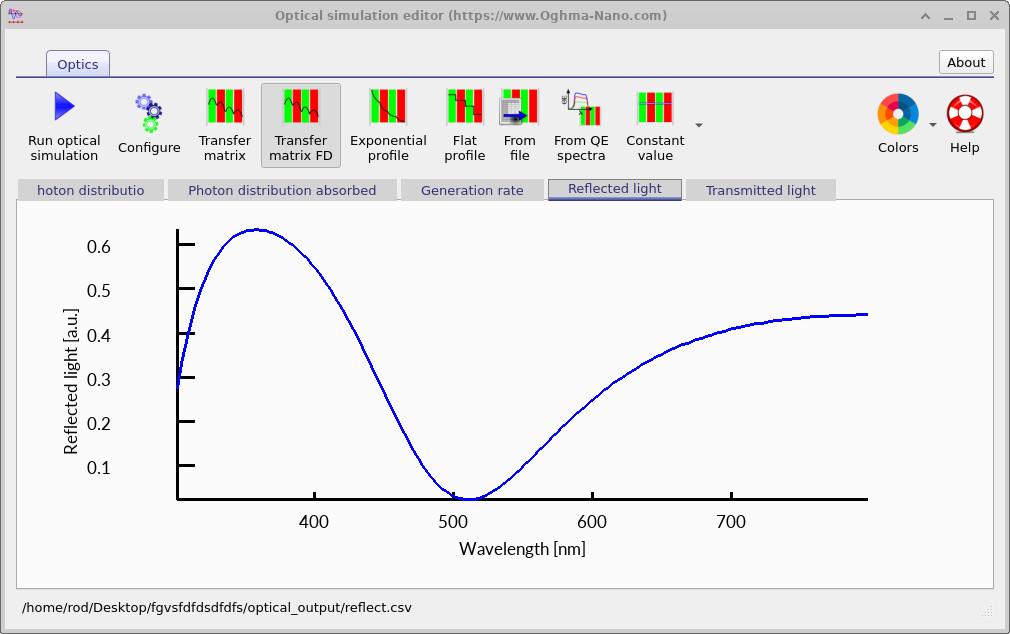Click the 500 wavelength tick label

pos(453,521)
